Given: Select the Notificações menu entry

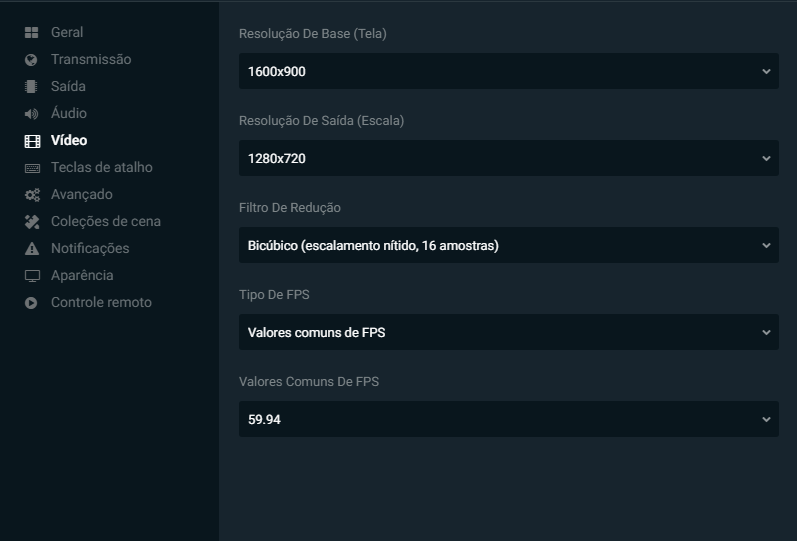Looking at the screenshot, I should coord(90,249).
